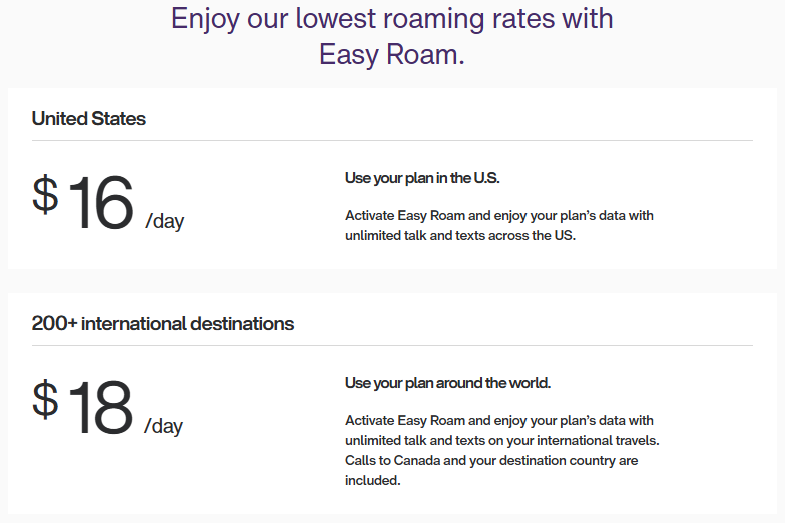The image size is (785, 523).
Task: Click the "Enjoy our lowest roaming rates" heading
Action: (392, 18)
